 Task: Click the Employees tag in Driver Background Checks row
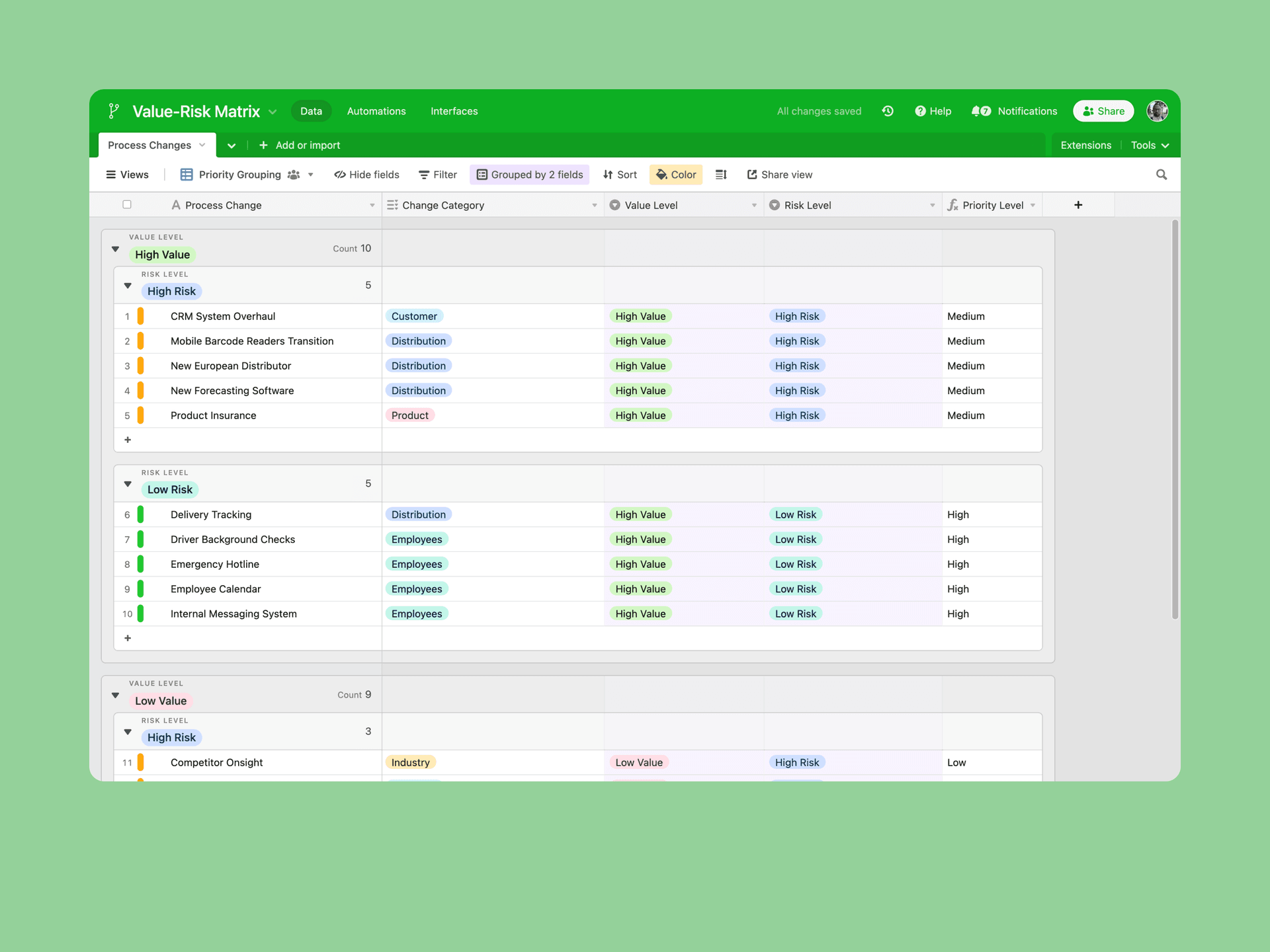(417, 539)
